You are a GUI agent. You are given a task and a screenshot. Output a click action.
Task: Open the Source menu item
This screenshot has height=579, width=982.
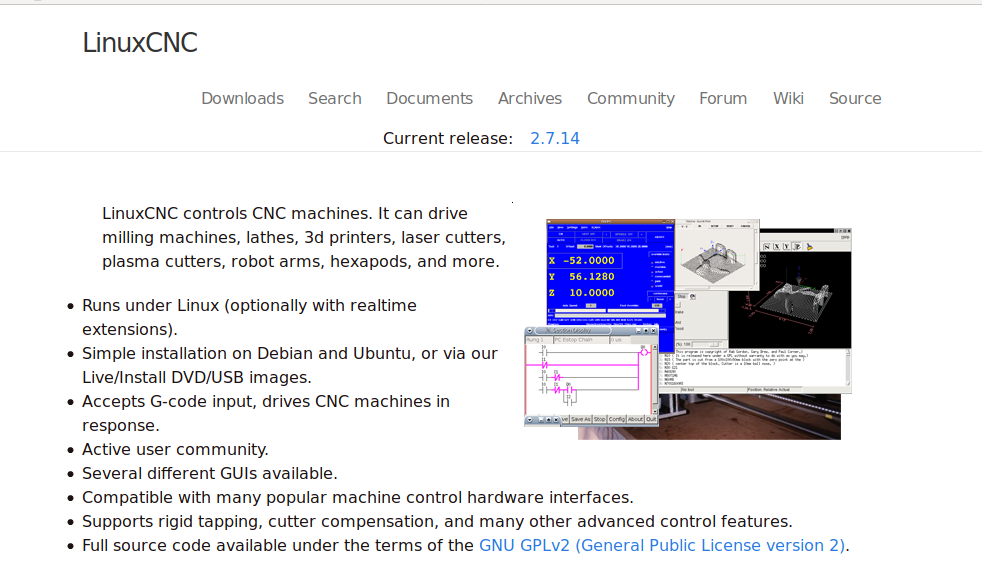855,98
